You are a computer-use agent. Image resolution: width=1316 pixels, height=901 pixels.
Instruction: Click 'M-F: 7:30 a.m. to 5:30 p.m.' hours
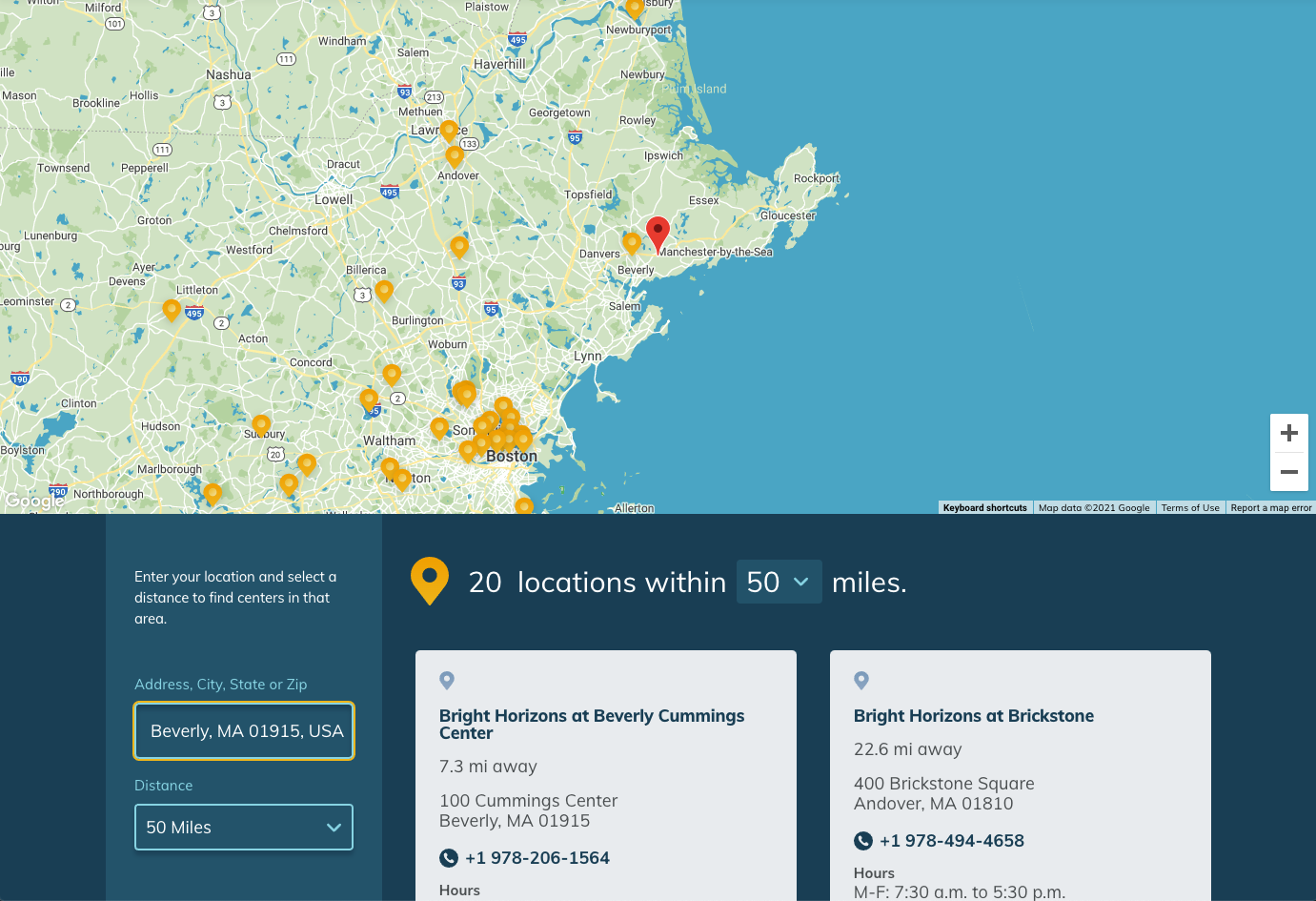(960, 892)
